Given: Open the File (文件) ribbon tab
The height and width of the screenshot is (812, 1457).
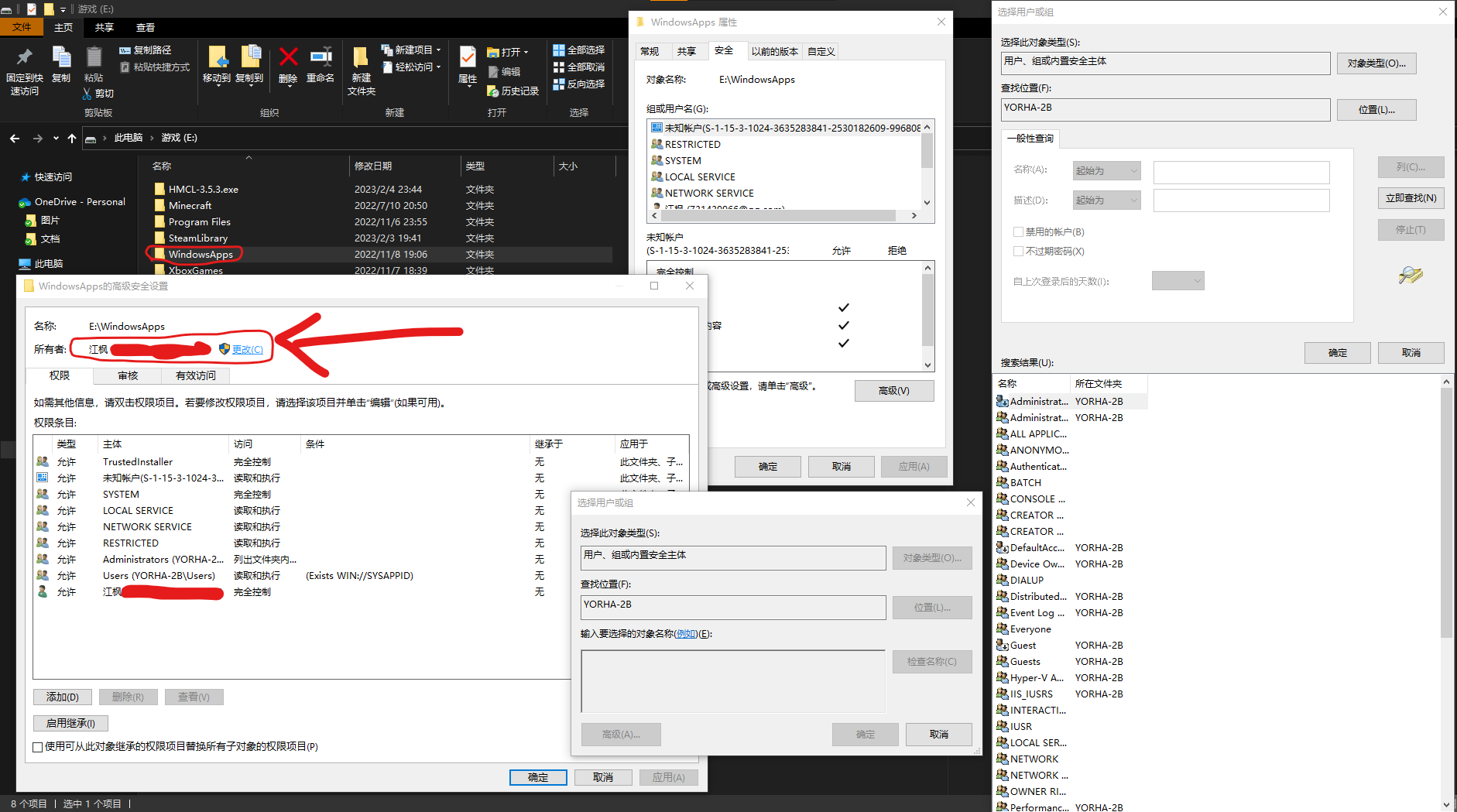Looking at the screenshot, I should [x=22, y=27].
